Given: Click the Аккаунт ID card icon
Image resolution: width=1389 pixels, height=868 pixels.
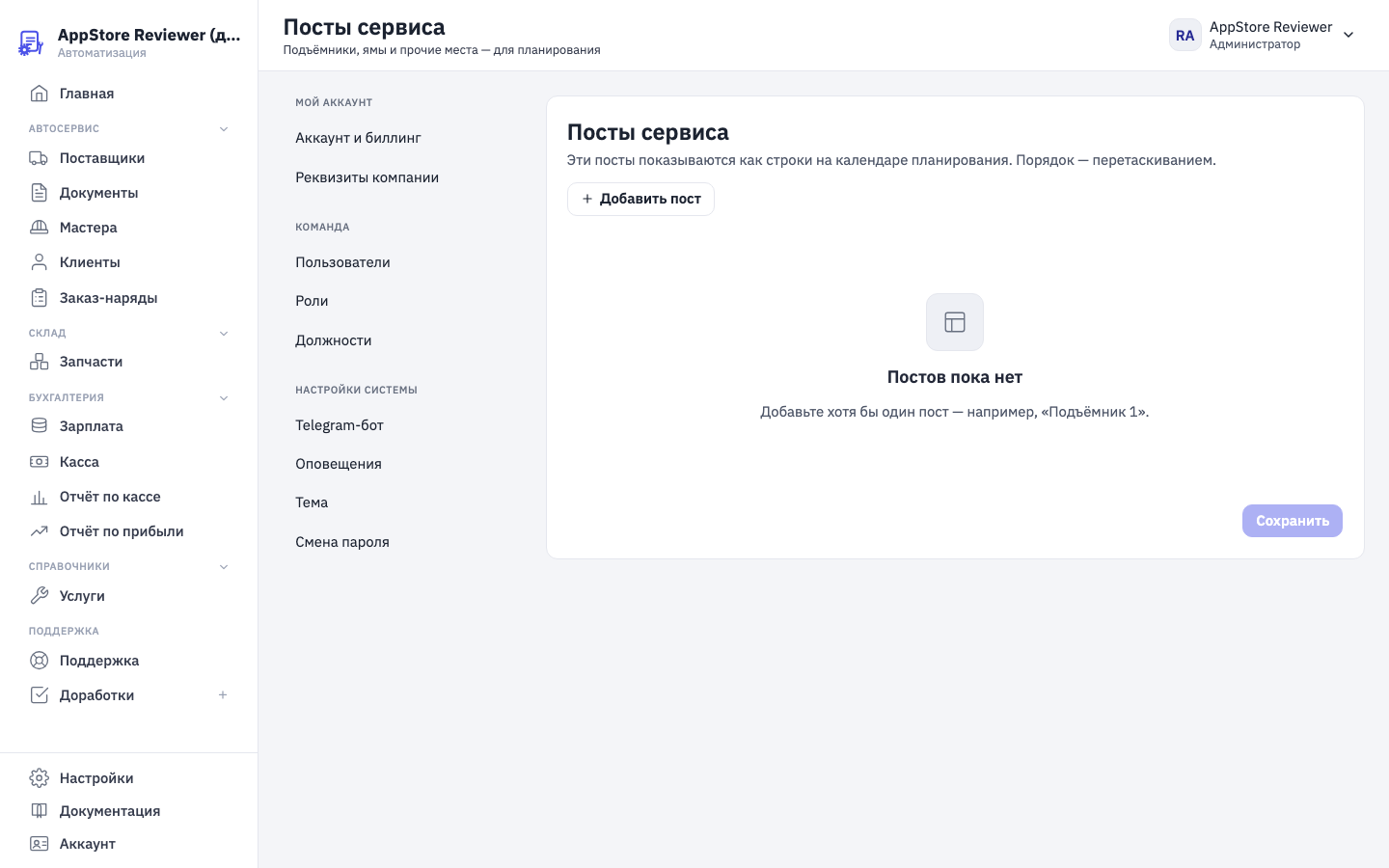Looking at the screenshot, I should click(x=39, y=844).
